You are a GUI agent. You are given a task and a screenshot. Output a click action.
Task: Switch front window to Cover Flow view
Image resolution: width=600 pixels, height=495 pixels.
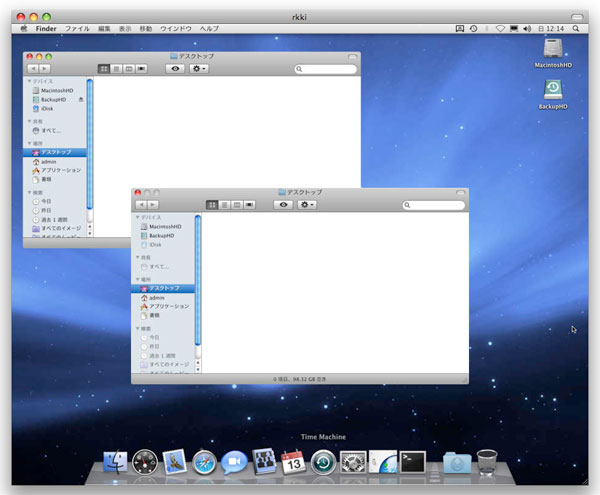pyautogui.click(x=249, y=205)
